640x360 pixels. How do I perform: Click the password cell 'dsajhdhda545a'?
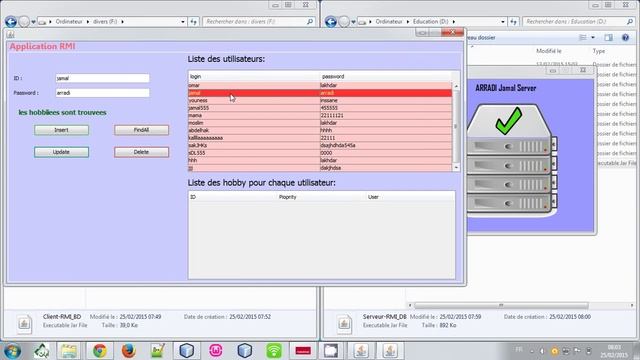386,145
